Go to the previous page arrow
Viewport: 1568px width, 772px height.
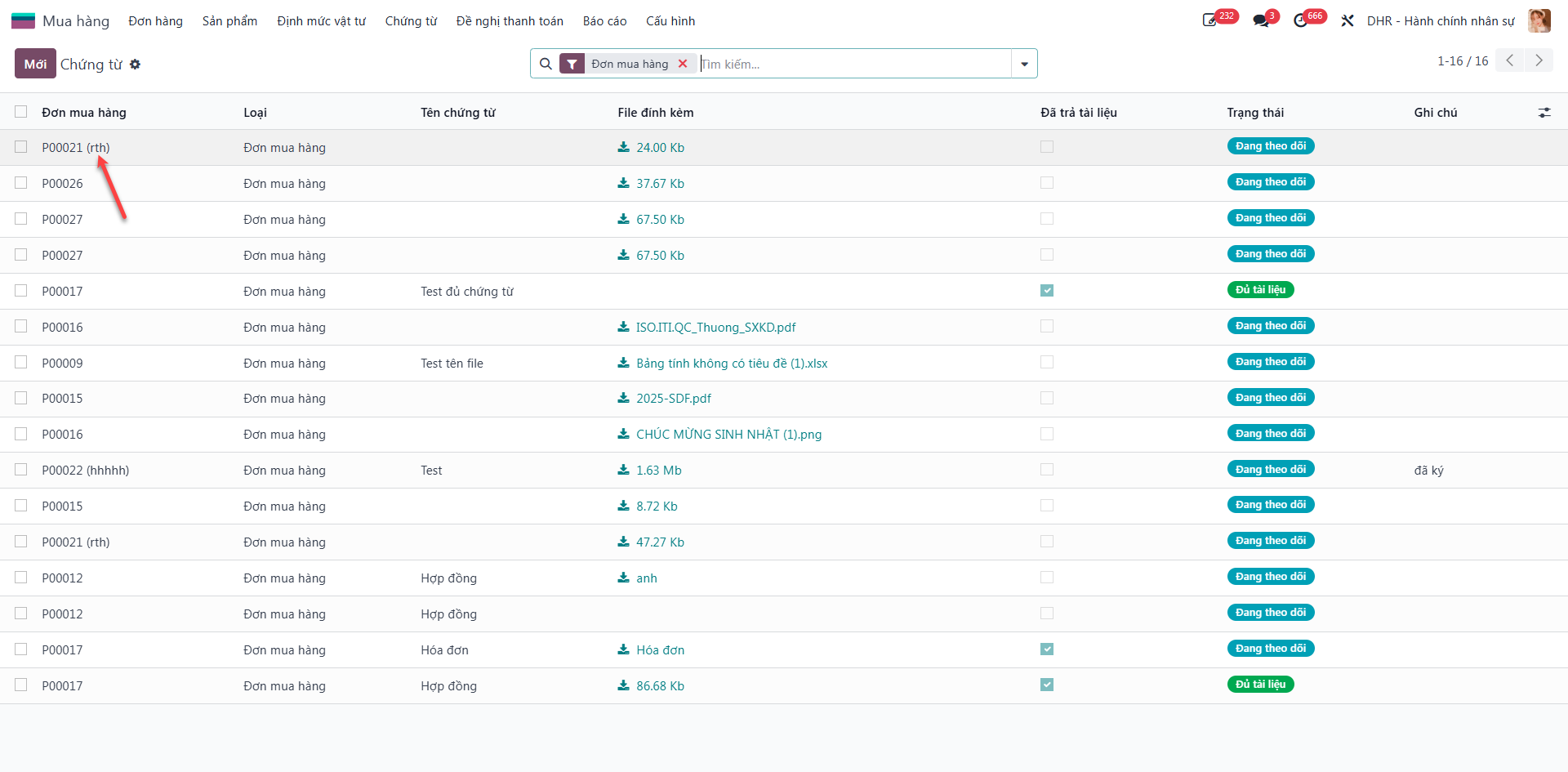click(1510, 60)
